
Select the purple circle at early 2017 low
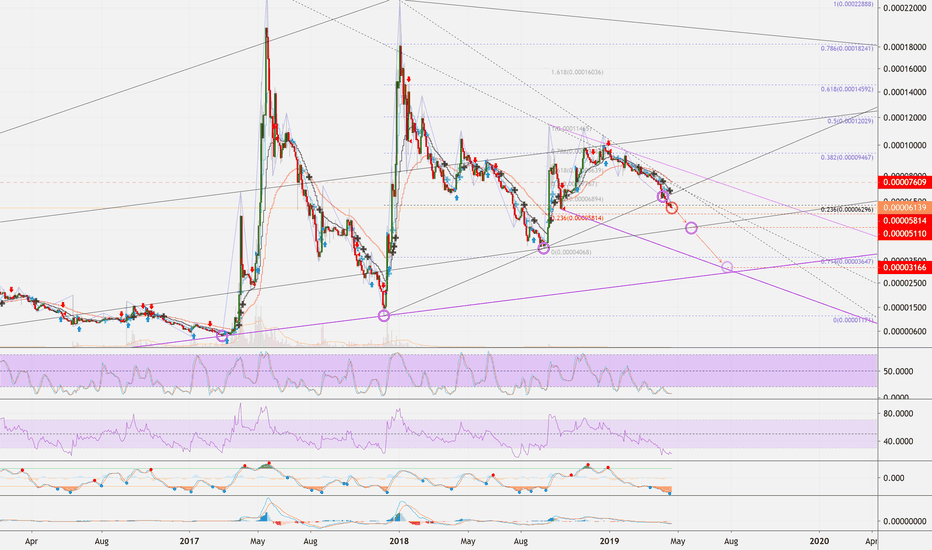click(x=222, y=337)
